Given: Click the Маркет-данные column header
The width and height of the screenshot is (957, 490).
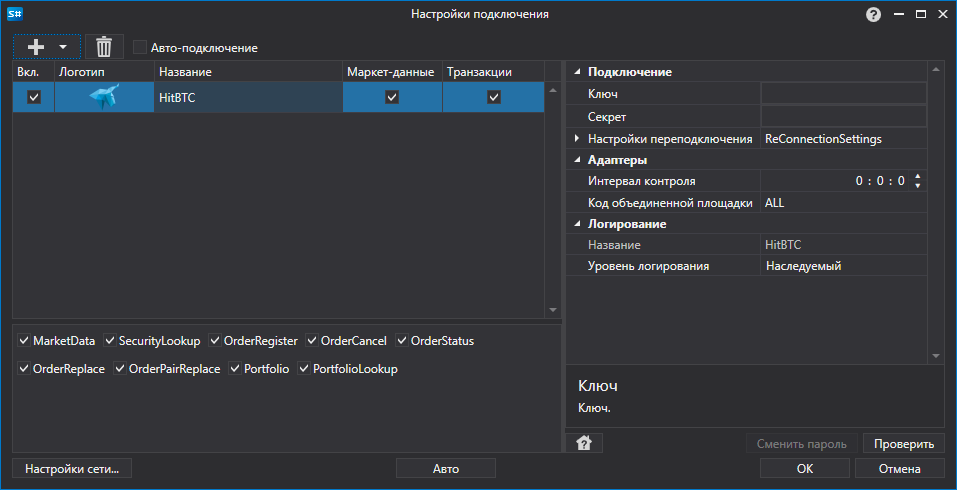Looking at the screenshot, I should [392, 72].
